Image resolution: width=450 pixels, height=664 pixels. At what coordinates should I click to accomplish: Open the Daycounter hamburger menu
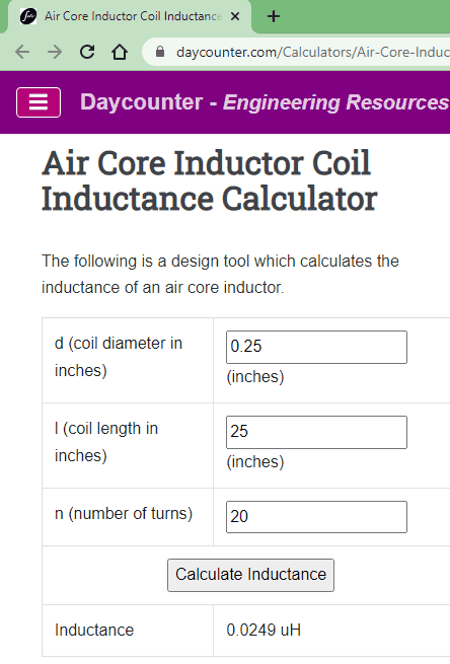point(38,102)
